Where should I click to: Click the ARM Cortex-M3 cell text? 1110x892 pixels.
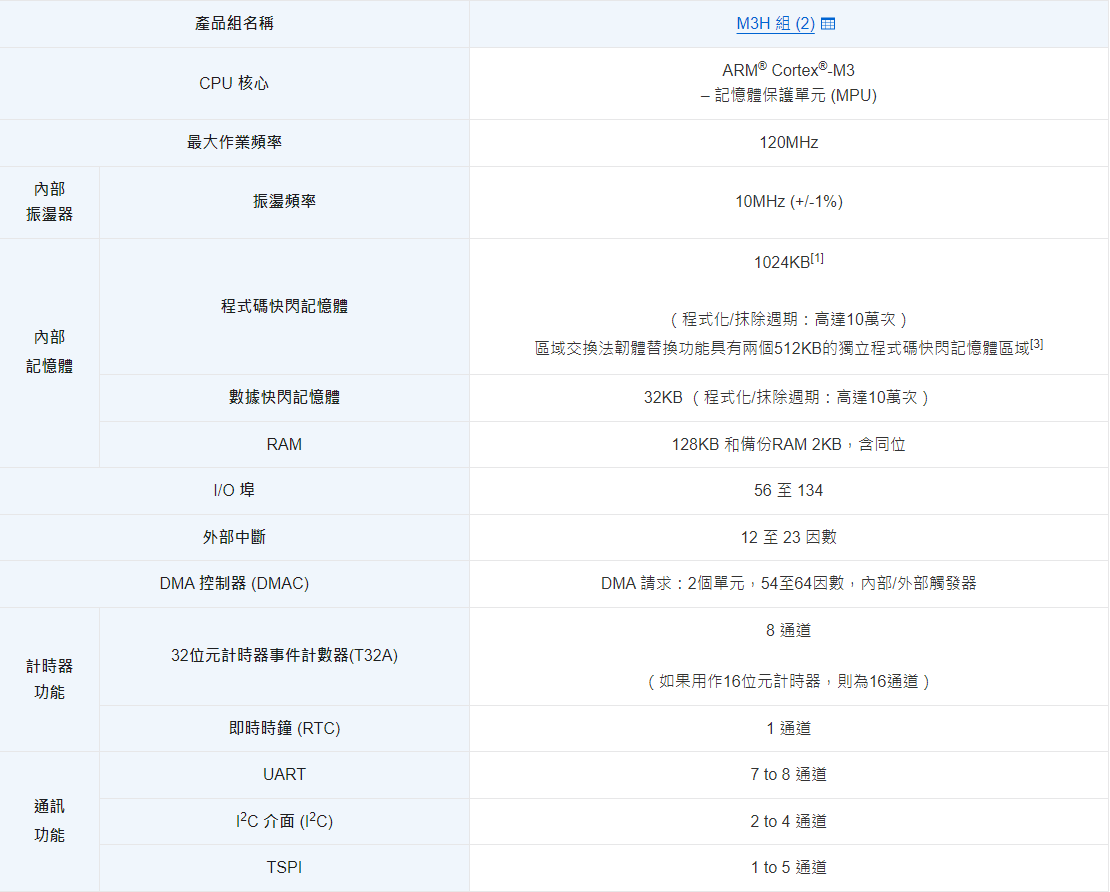coord(788,71)
